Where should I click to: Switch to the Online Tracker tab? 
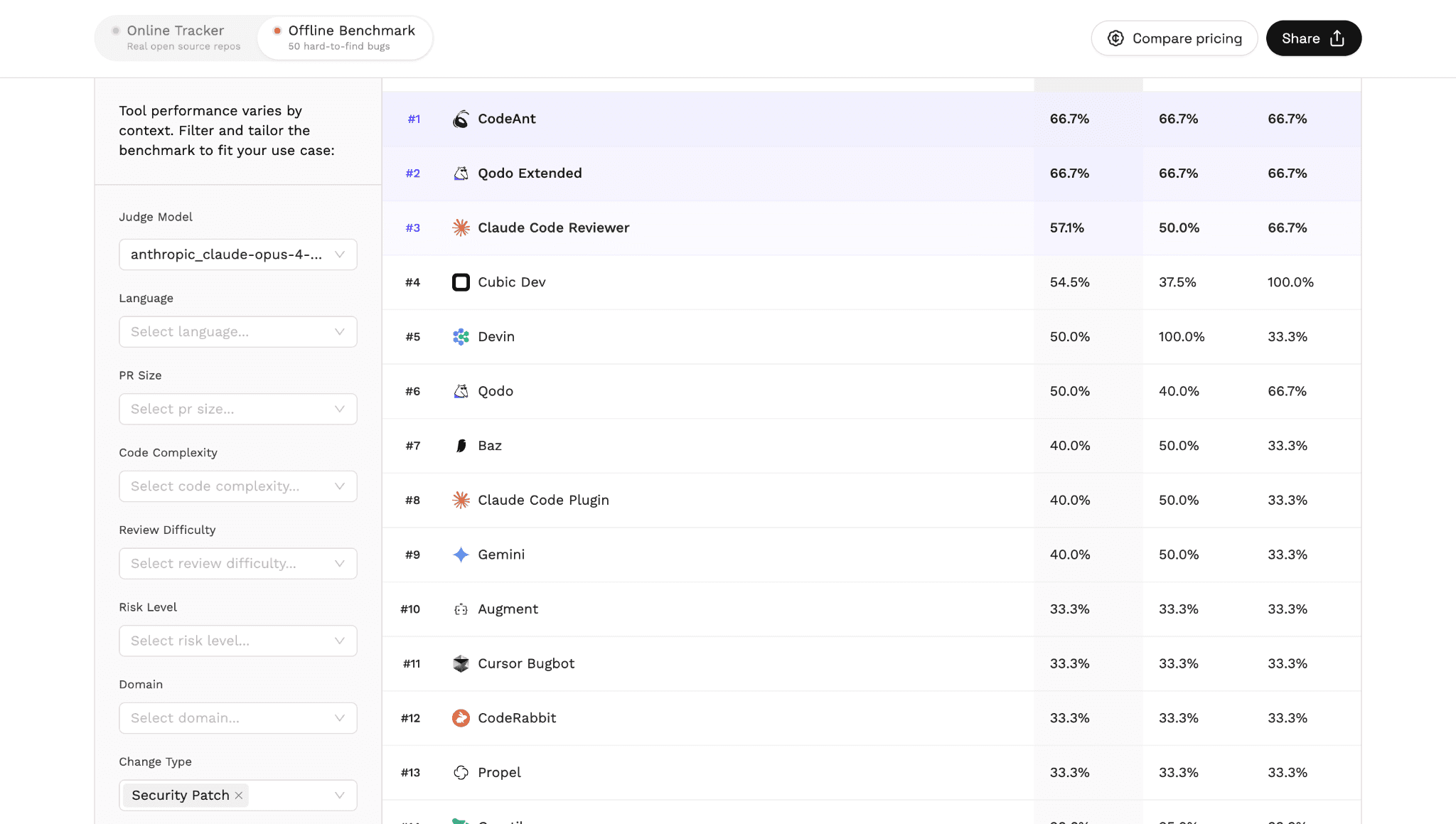[x=176, y=38]
